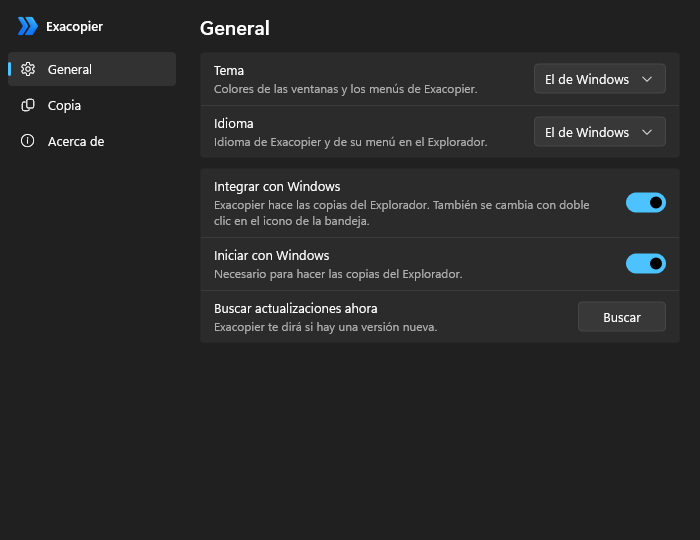
Task: Click the Copia copy icon in sidebar
Action: coord(28,105)
